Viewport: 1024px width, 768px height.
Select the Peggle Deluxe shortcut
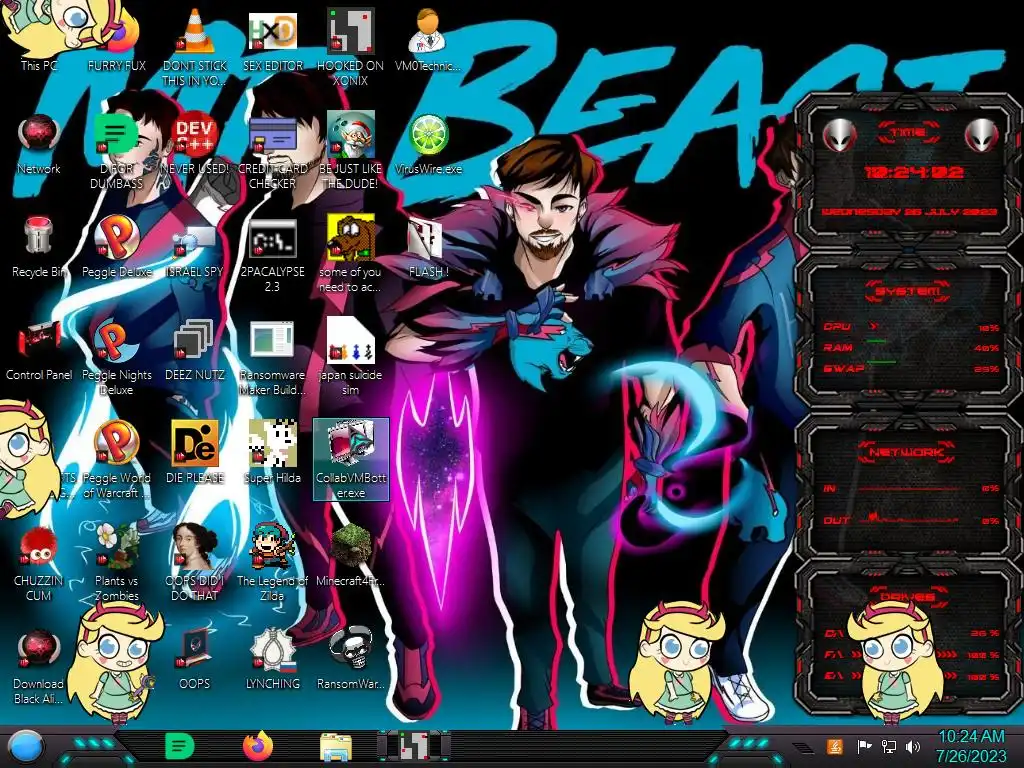click(116, 247)
